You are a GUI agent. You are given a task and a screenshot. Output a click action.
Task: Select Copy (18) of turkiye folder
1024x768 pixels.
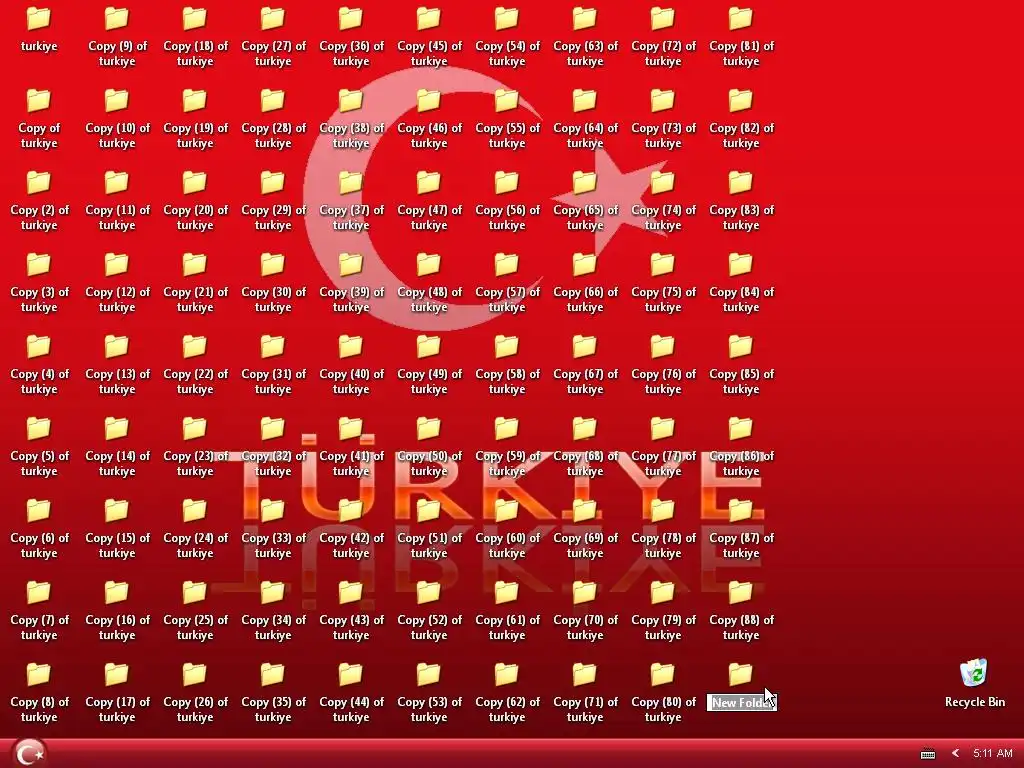click(195, 18)
